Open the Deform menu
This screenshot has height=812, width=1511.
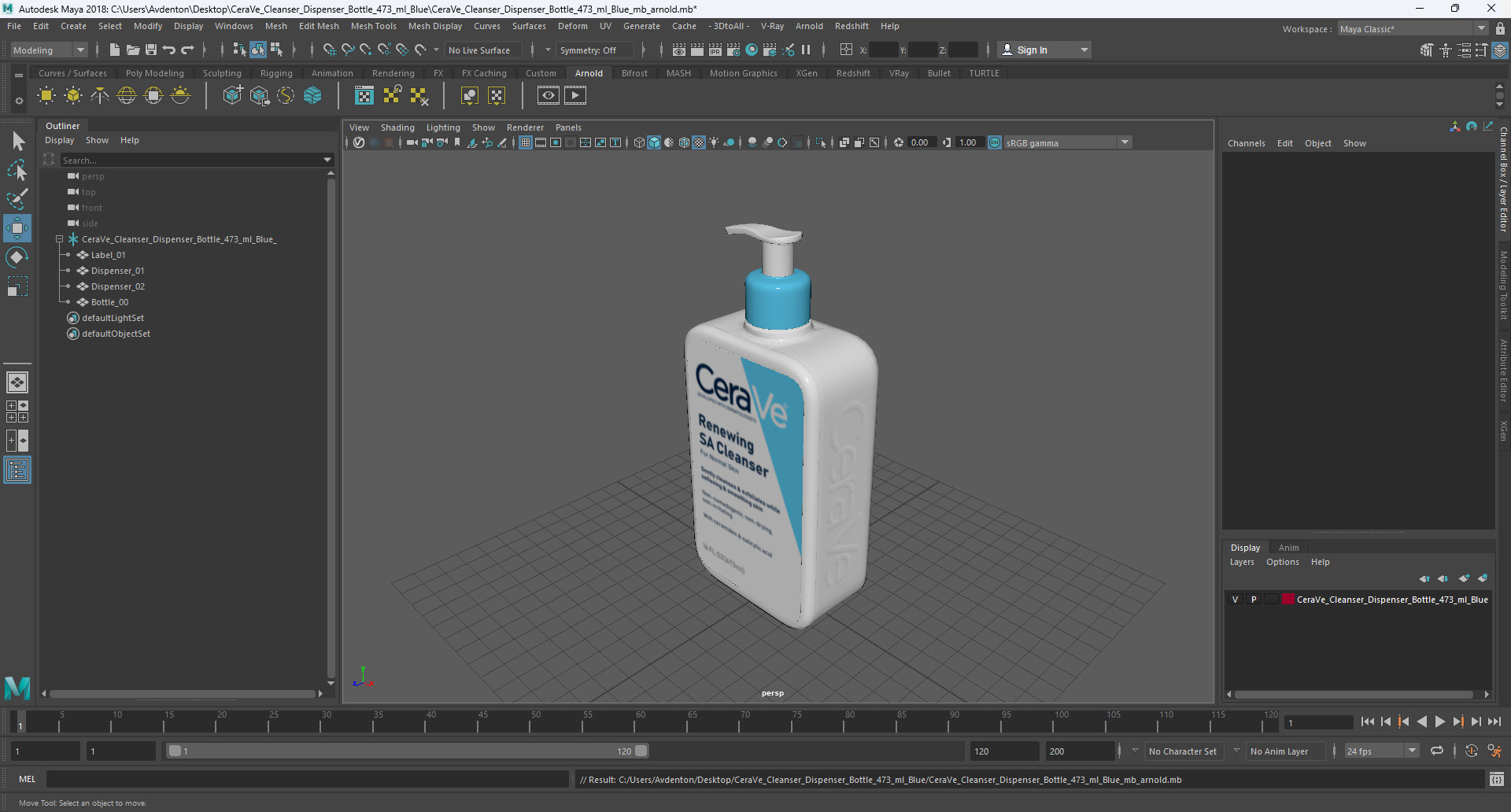[x=572, y=26]
